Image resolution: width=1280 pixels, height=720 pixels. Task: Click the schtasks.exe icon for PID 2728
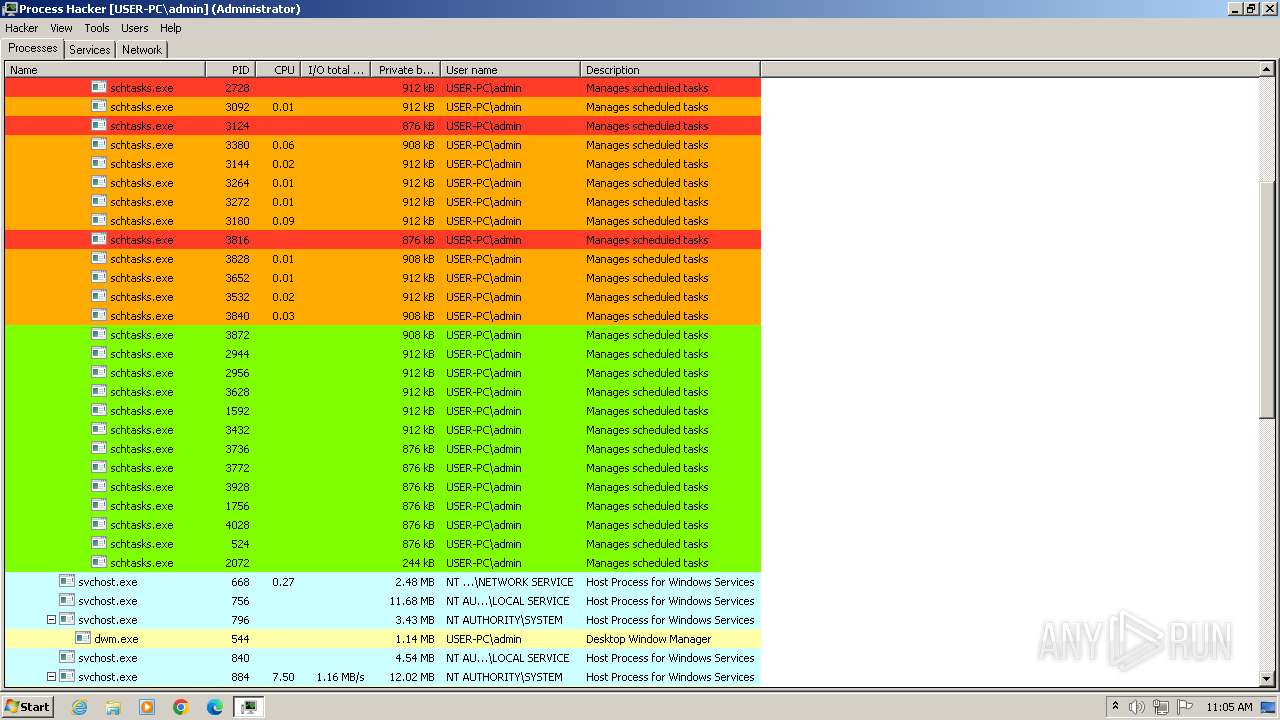[x=99, y=87]
